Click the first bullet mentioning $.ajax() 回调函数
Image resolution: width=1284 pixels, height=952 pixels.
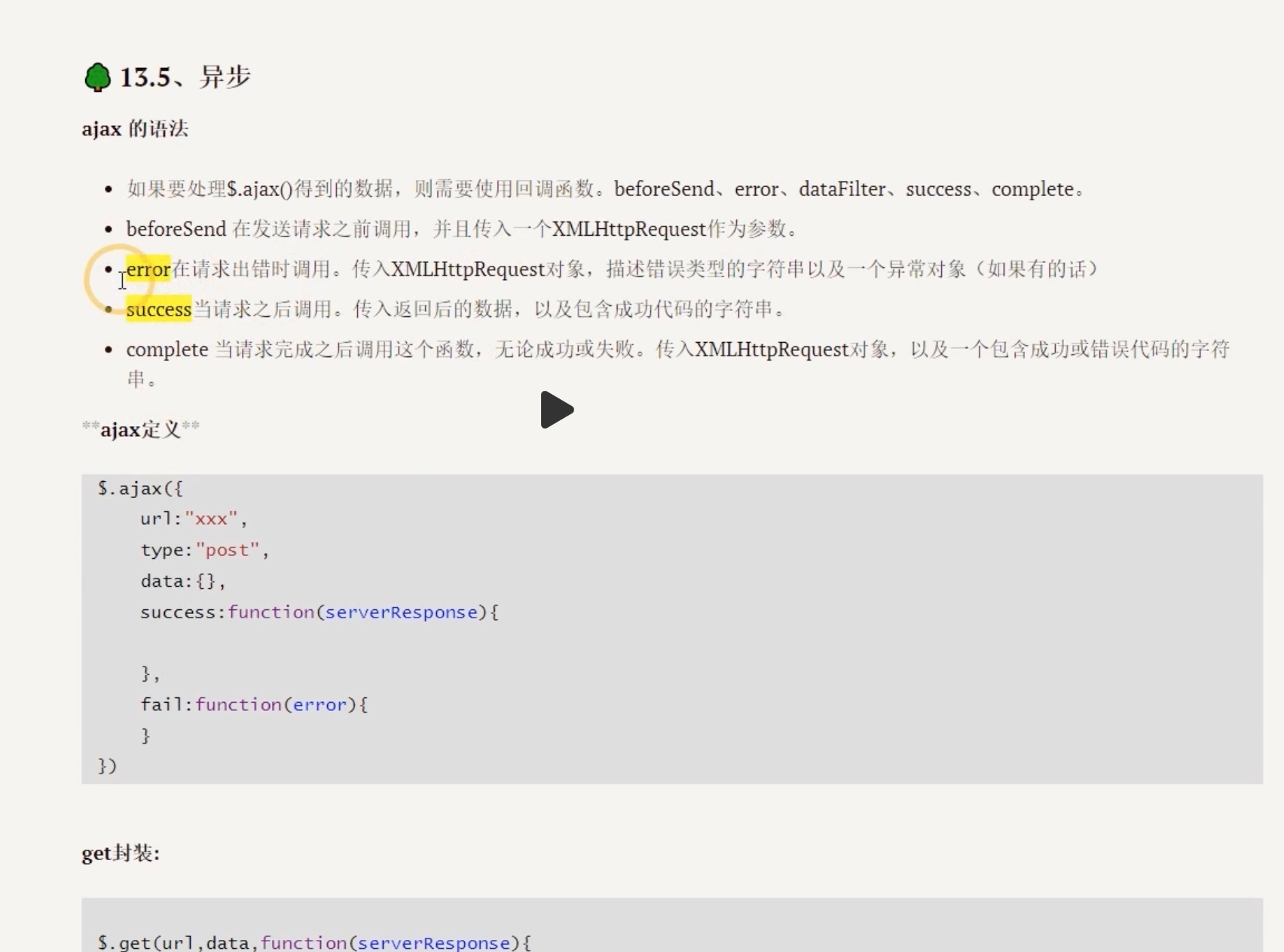point(606,189)
